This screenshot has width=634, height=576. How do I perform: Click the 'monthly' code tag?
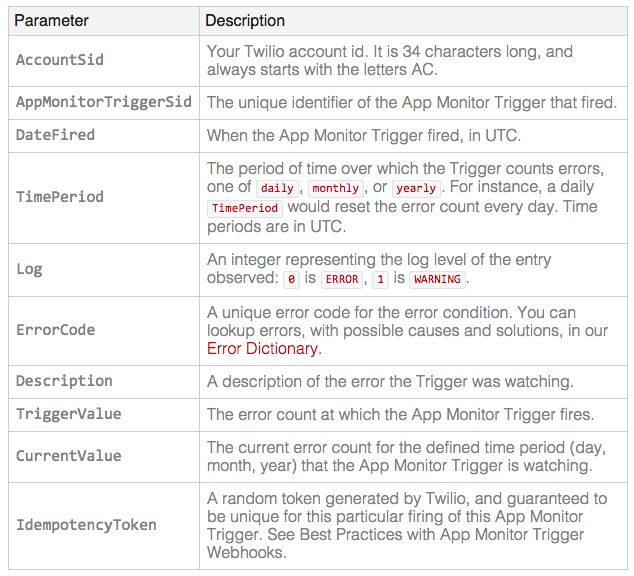pos(336,188)
